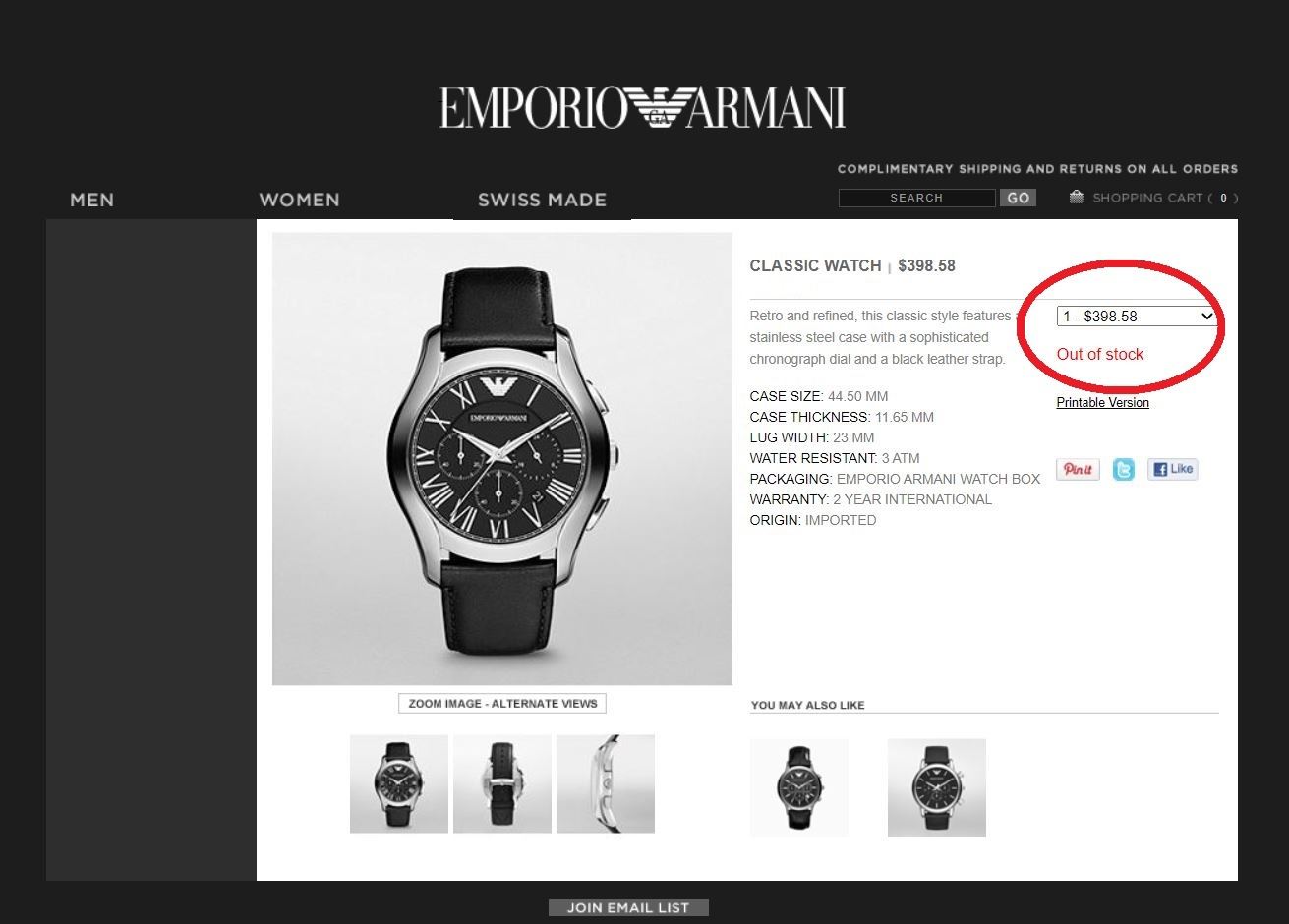Screen dimensions: 1289x924
Task: Select the side view watch thumbnail
Action: coord(606,783)
